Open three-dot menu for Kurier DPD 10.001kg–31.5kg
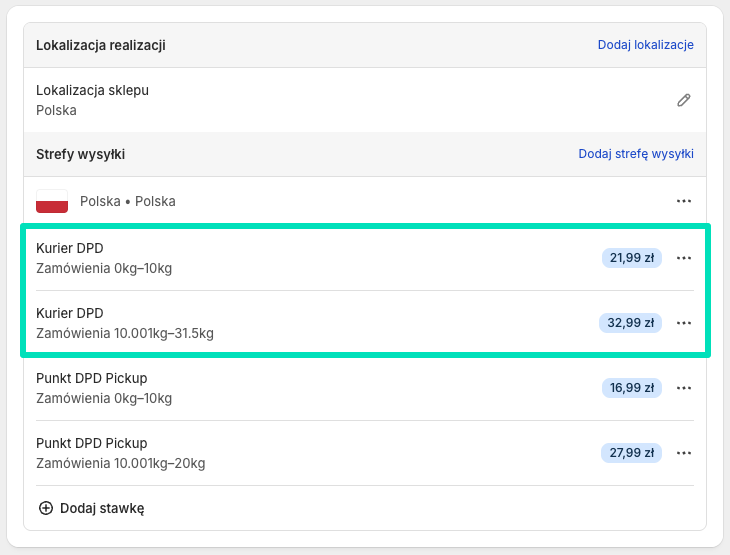 [684, 323]
